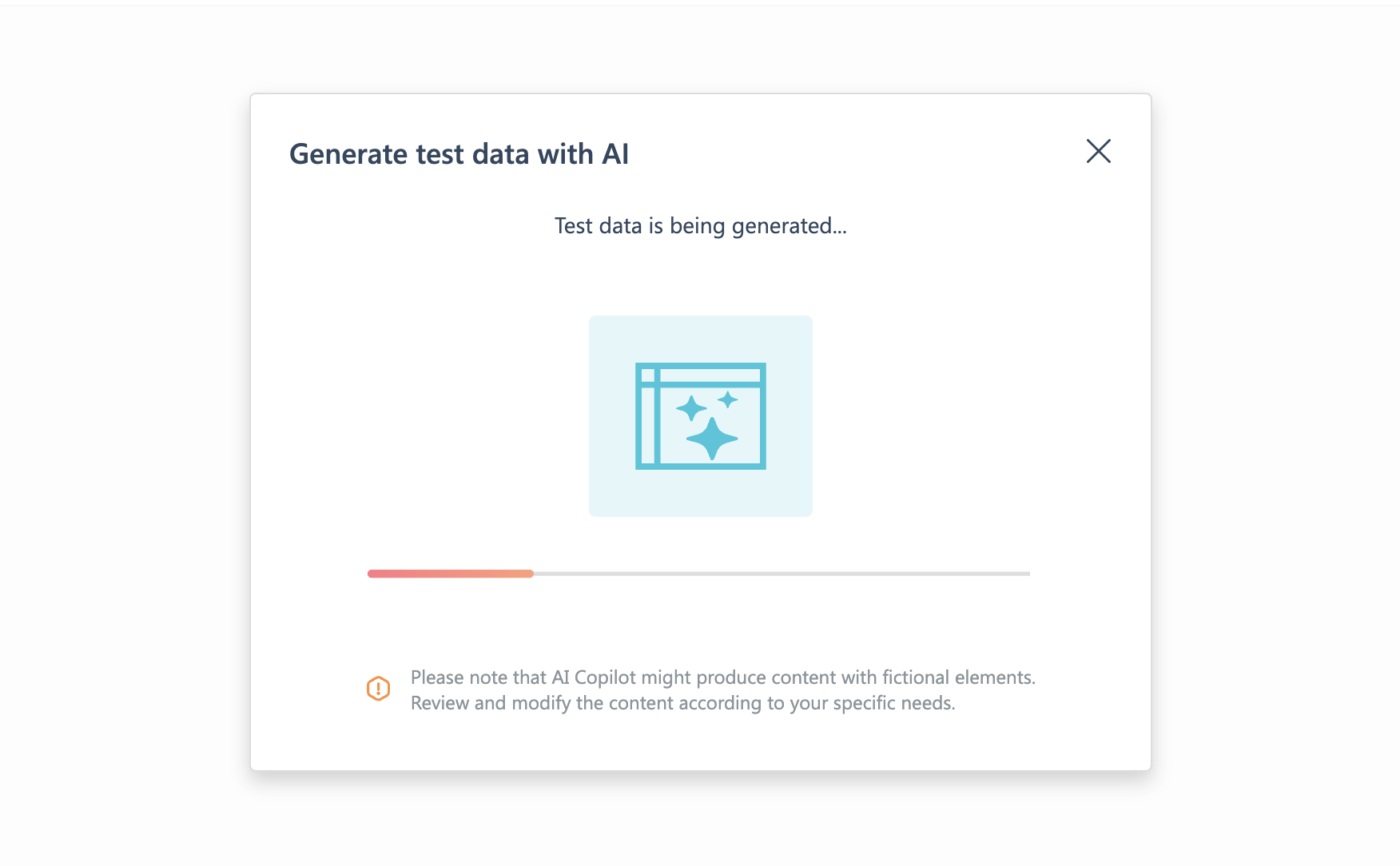Click the "Please note that AI Copilot" line

tap(722, 677)
